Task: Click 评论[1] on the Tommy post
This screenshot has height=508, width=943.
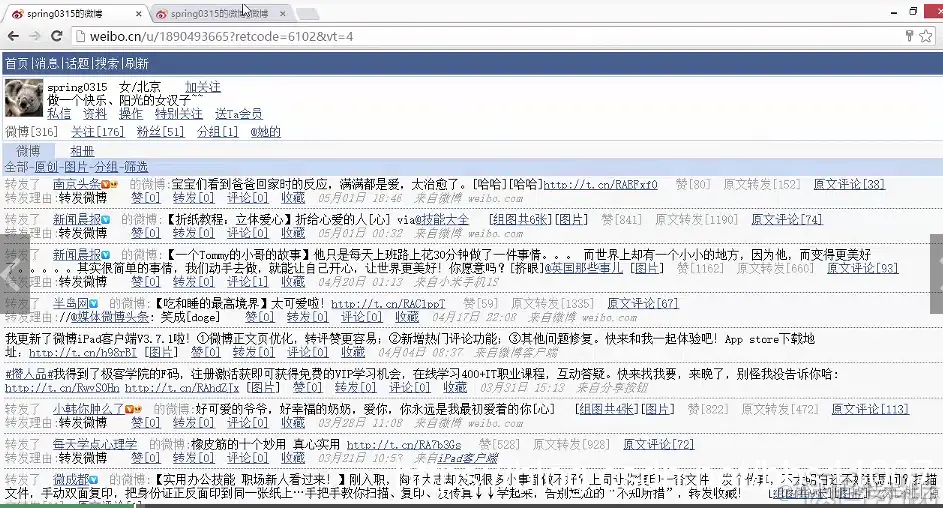Action: point(248,281)
